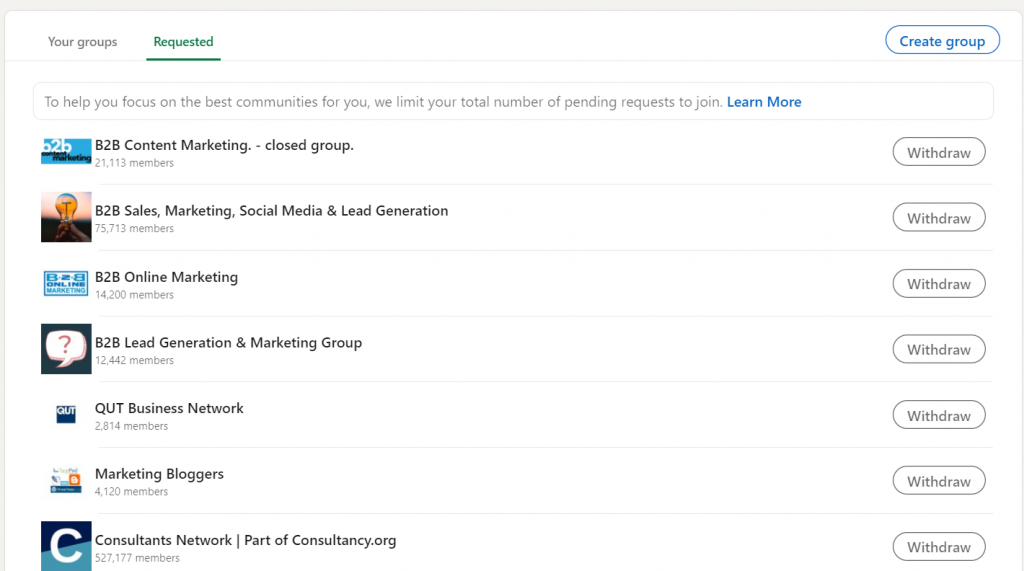Open B2B Lead Generation & Marketing Group title

point(228,343)
